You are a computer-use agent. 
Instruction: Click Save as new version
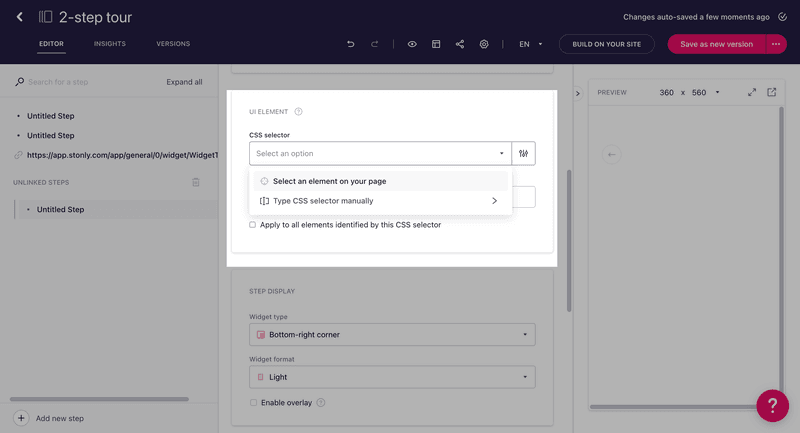click(716, 44)
